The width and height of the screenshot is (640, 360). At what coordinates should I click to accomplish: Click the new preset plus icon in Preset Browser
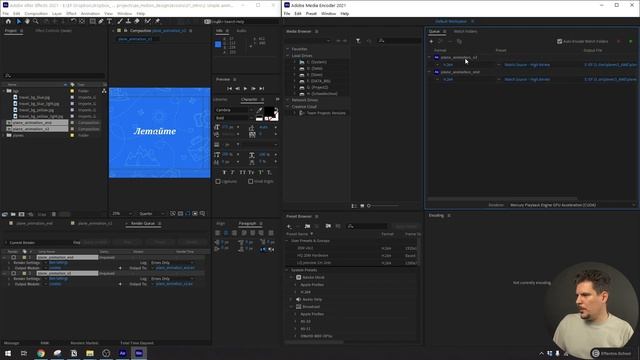[289, 226]
